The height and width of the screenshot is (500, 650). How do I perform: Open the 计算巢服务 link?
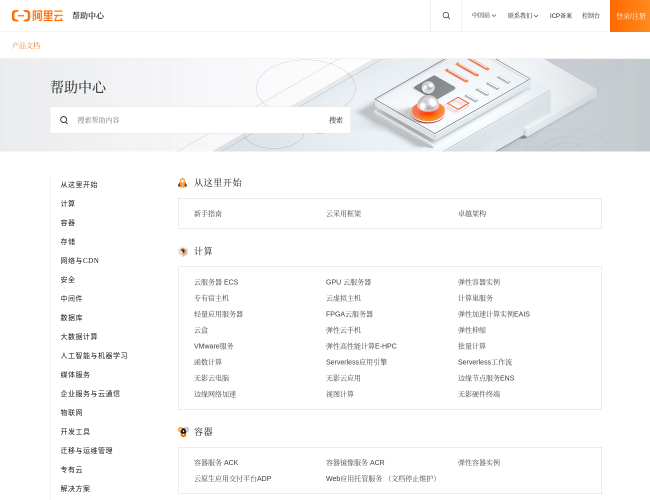[x=475, y=298]
